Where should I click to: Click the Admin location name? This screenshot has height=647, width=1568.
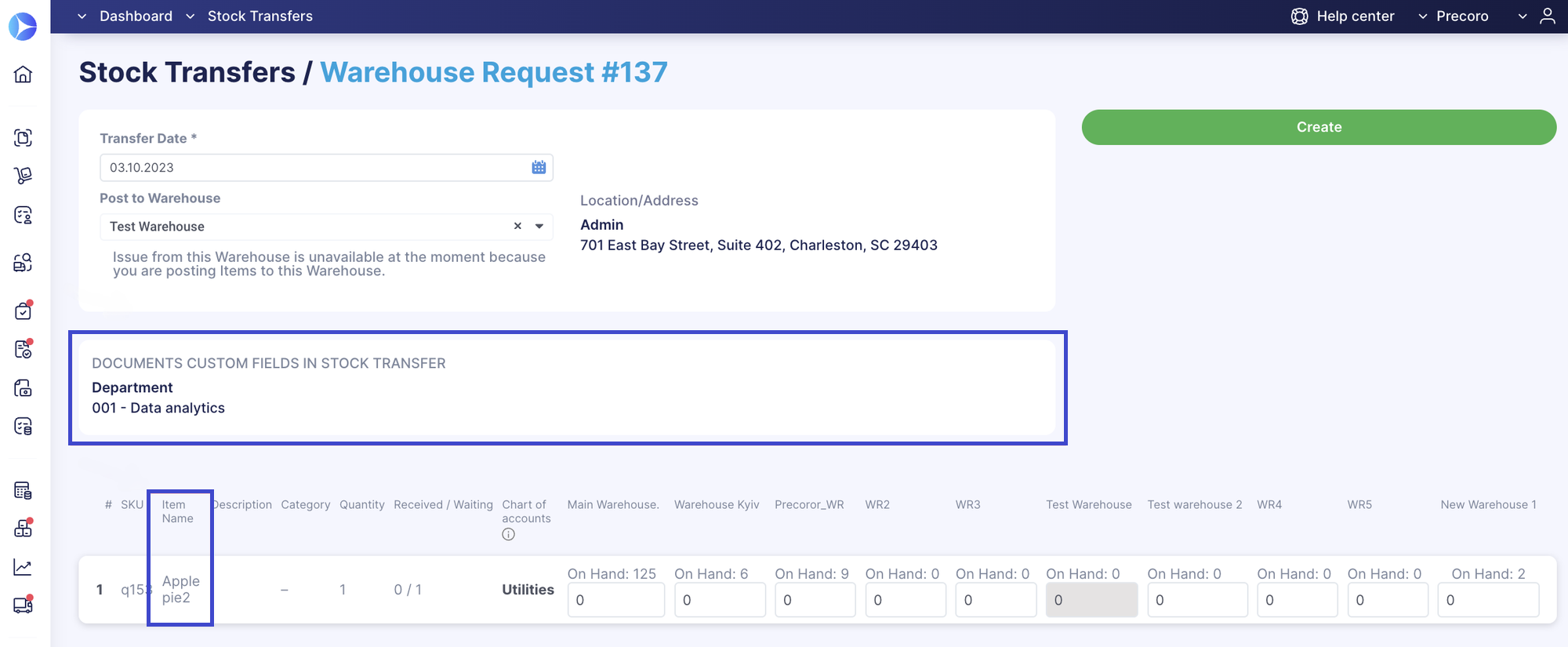(602, 225)
